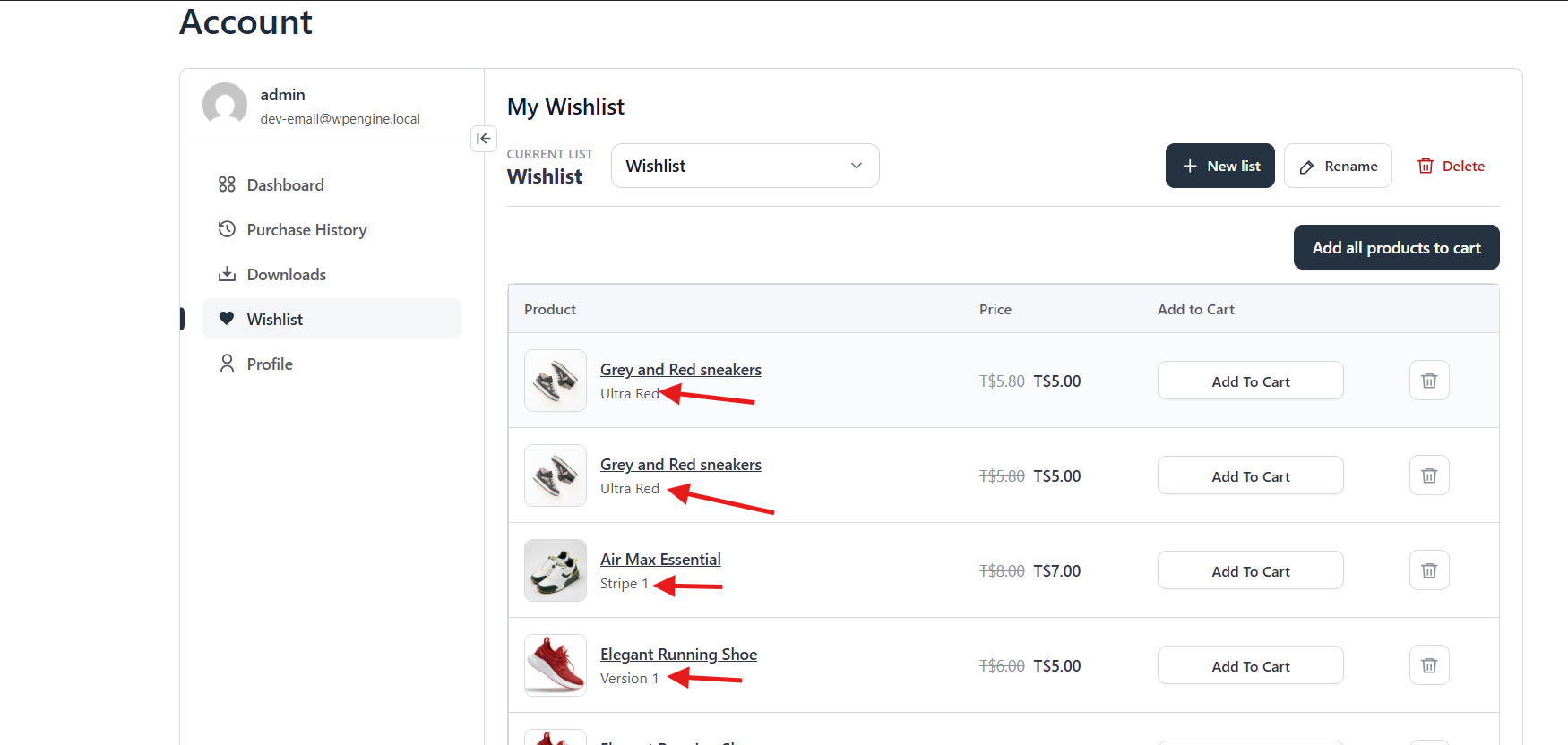Click the Air Max Essential price T$7.00
1568x745 pixels.
pyautogui.click(x=1057, y=571)
